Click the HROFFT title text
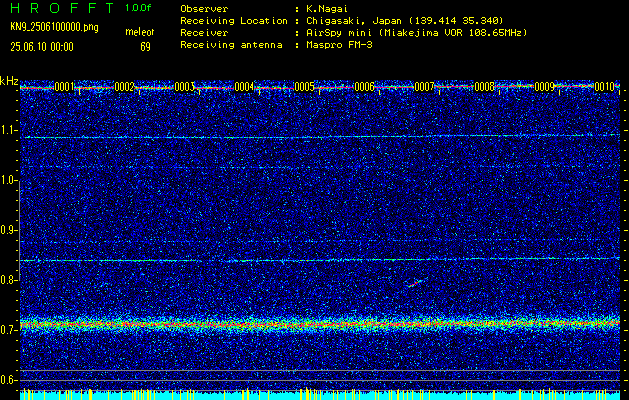The width and height of the screenshot is (629, 400). [62, 8]
